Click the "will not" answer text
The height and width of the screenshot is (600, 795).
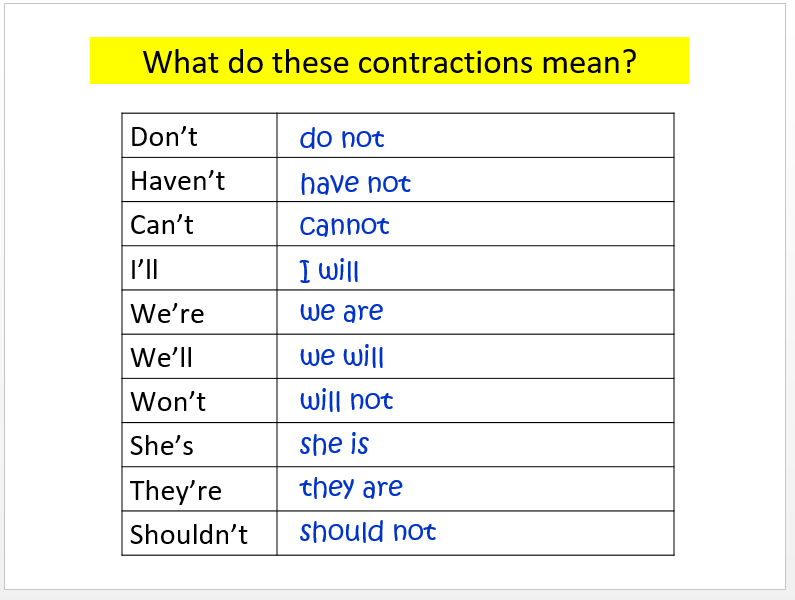346,401
